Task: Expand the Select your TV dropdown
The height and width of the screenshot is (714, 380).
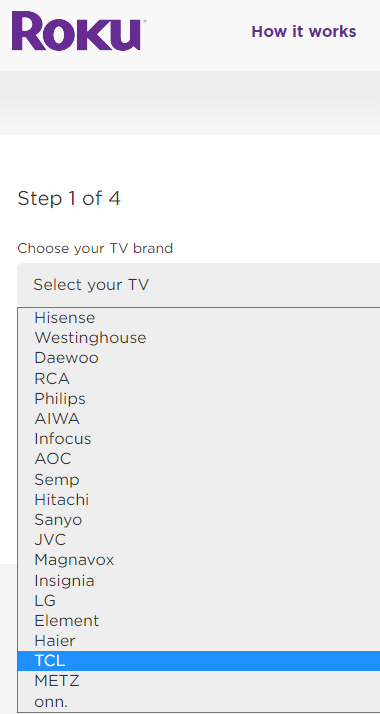Action: [198, 285]
